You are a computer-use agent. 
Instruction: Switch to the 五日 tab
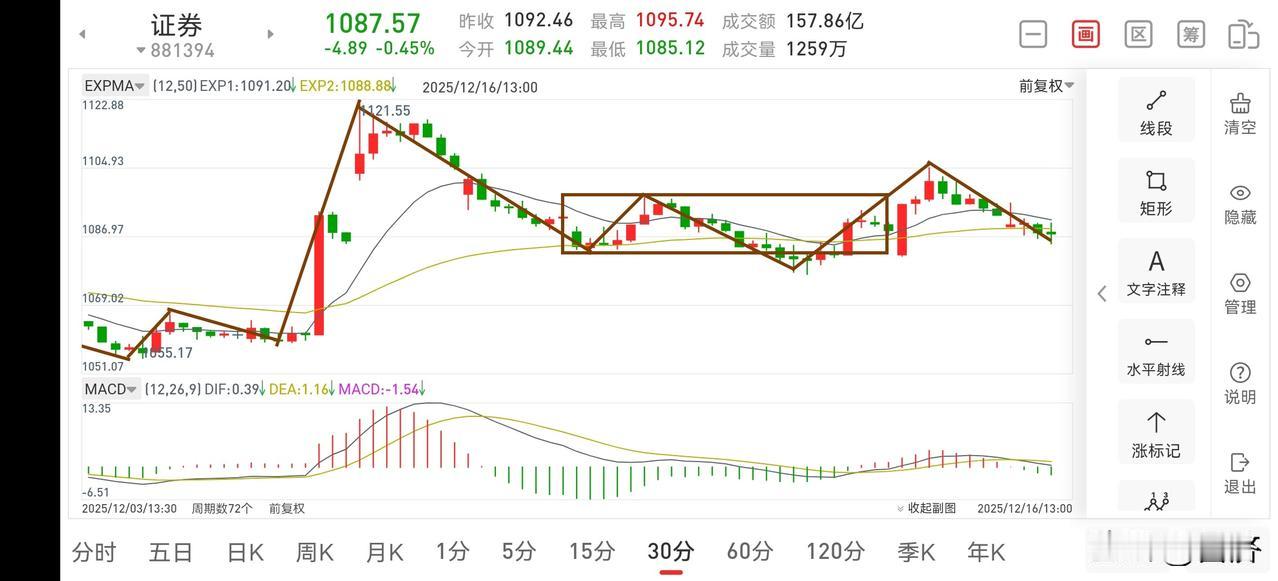tap(171, 551)
